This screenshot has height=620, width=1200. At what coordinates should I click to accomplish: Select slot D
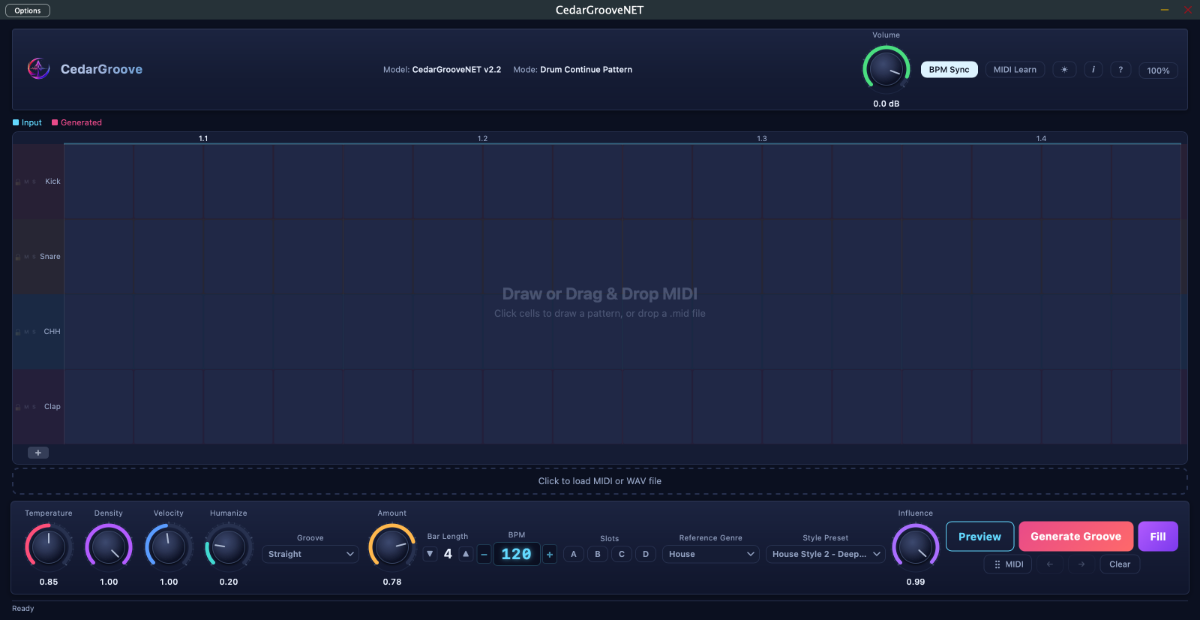pyautogui.click(x=645, y=554)
